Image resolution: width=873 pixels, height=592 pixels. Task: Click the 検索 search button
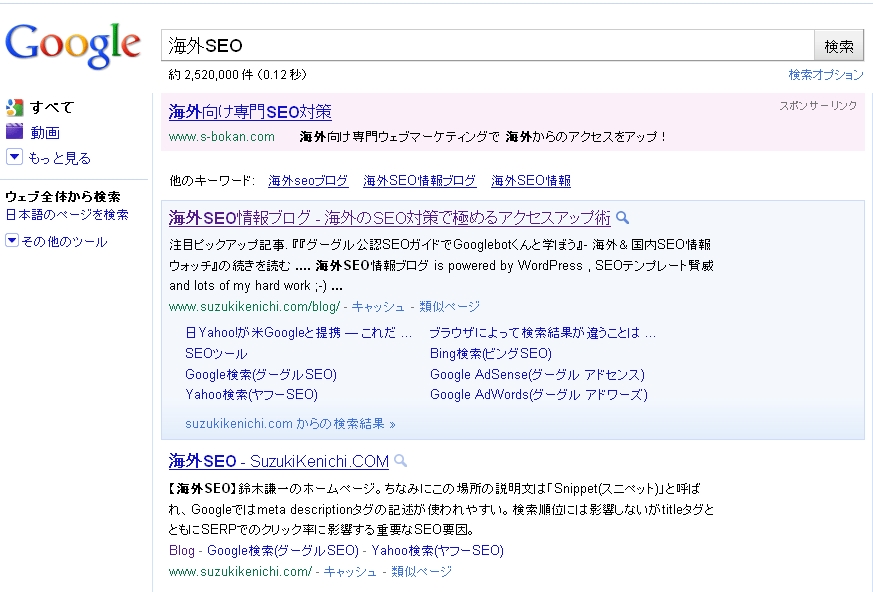[839, 45]
